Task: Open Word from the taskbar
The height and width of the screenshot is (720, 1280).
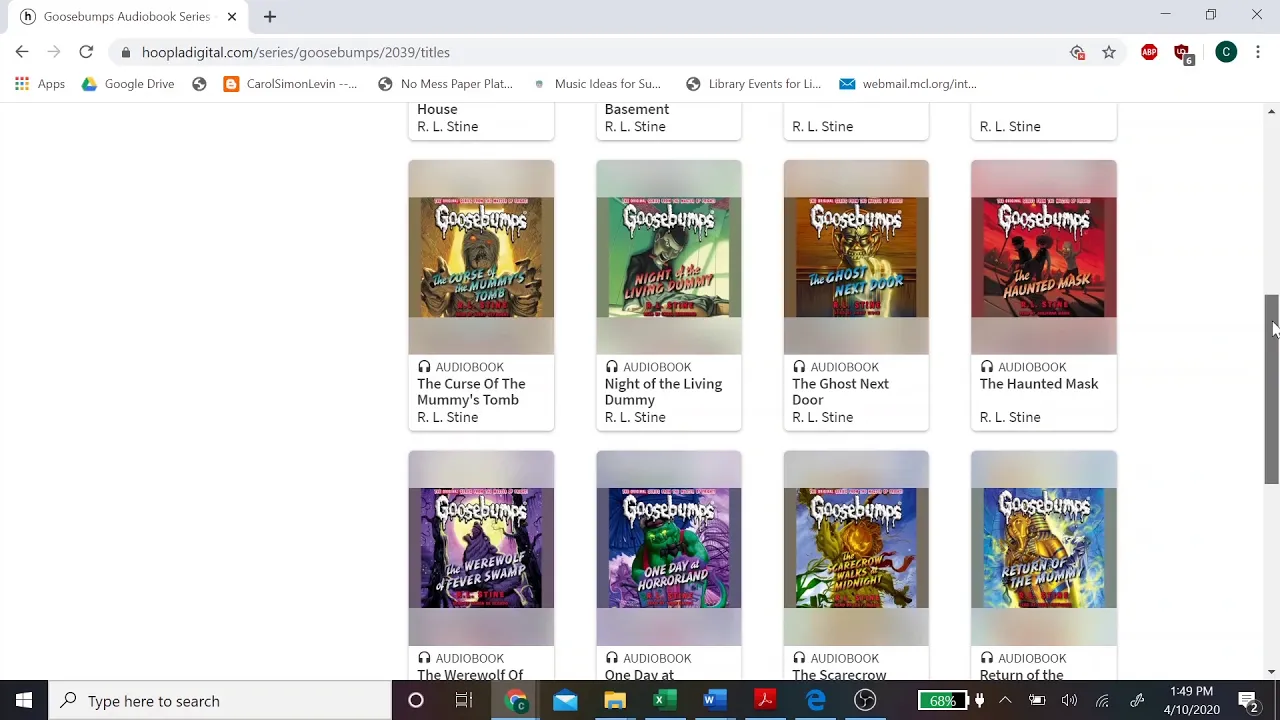Action: coord(712,701)
